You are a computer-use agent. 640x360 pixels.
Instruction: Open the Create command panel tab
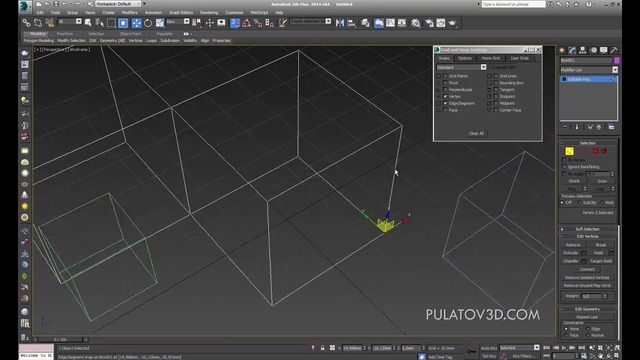click(x=562, y=50)
